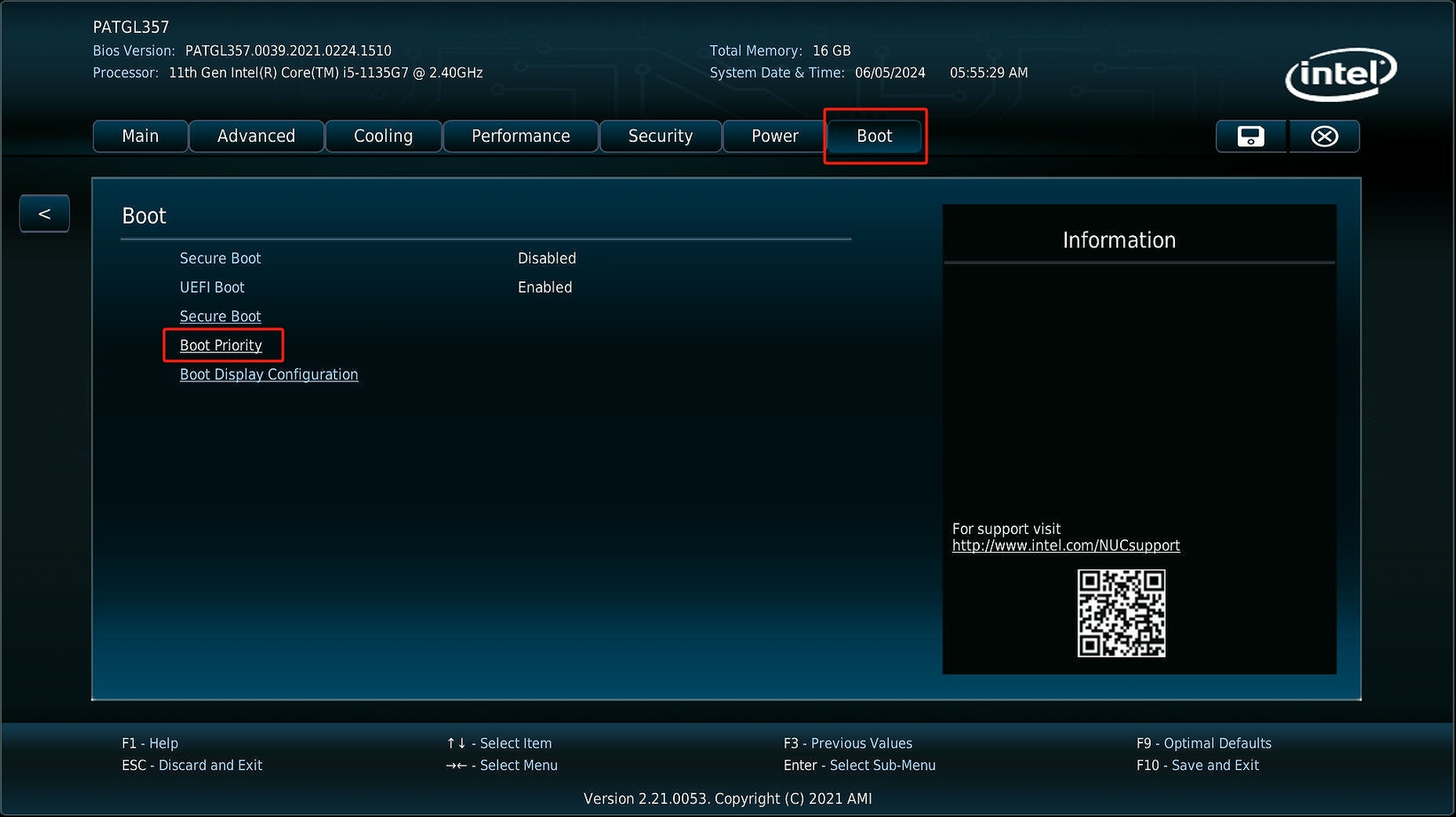Image resolution: width=1456 pixels, height=817 pixels.
Task: Go to the Security tab
Action: [x=661, y=137]
